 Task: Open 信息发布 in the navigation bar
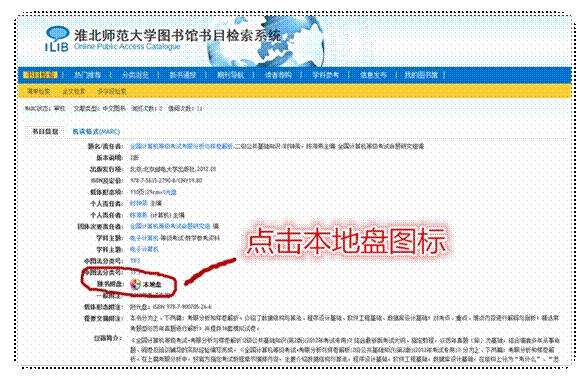(x=374, y=75)
